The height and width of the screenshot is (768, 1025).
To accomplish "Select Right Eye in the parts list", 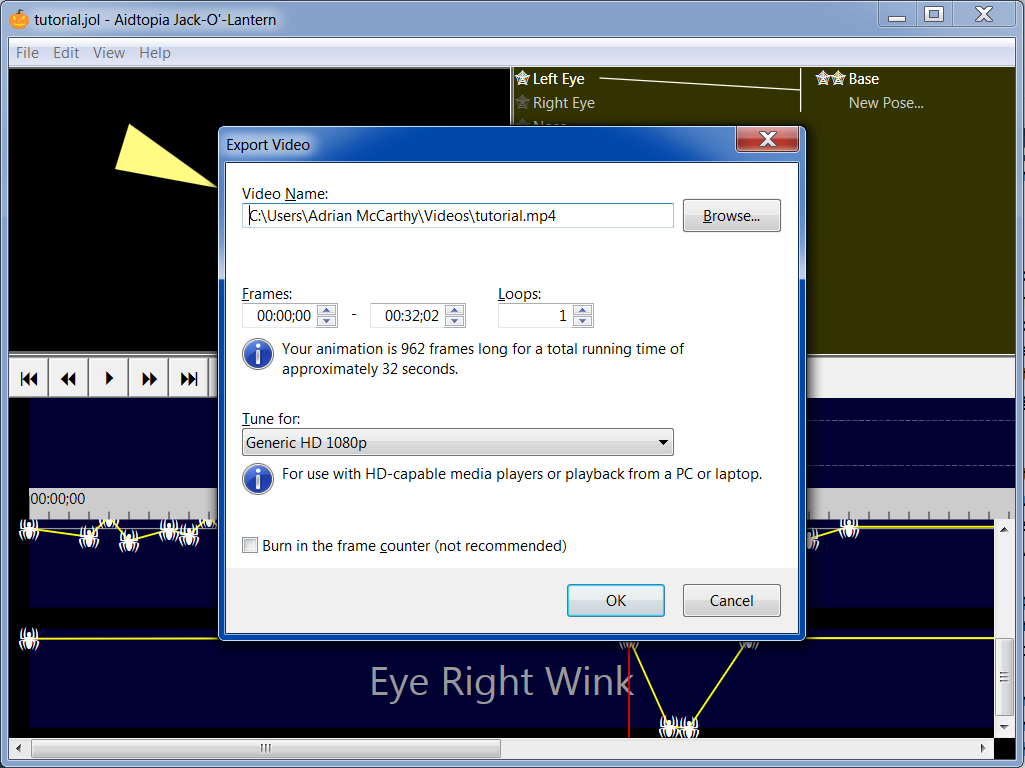I will [x=563, y=103].
